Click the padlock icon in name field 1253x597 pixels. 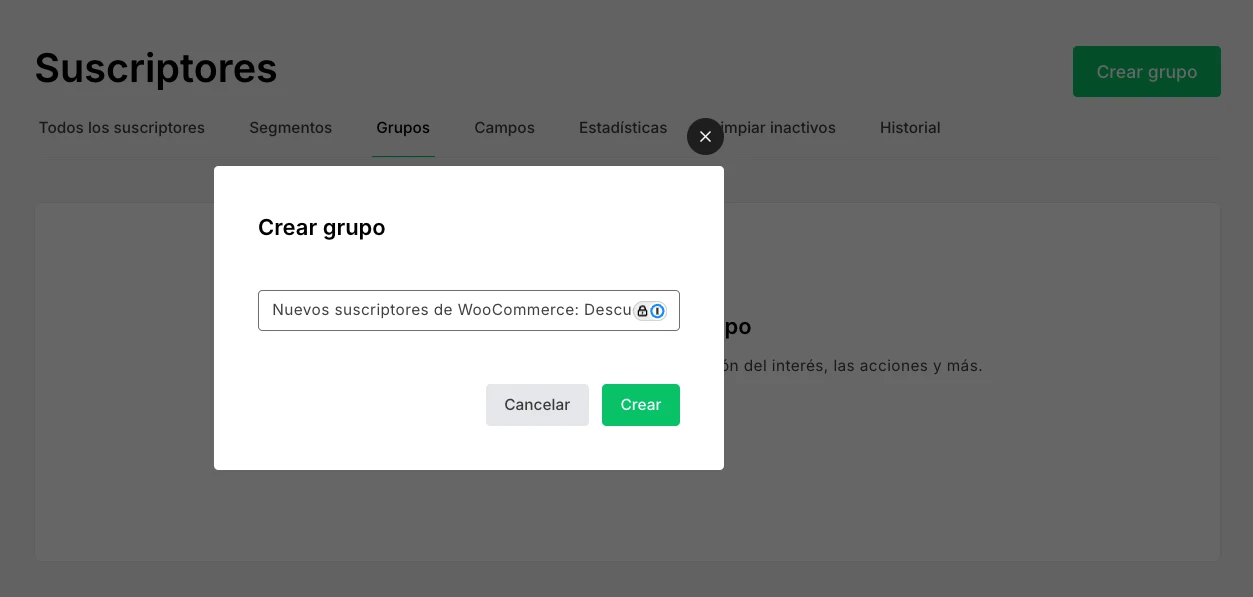[x=642, y=311]
